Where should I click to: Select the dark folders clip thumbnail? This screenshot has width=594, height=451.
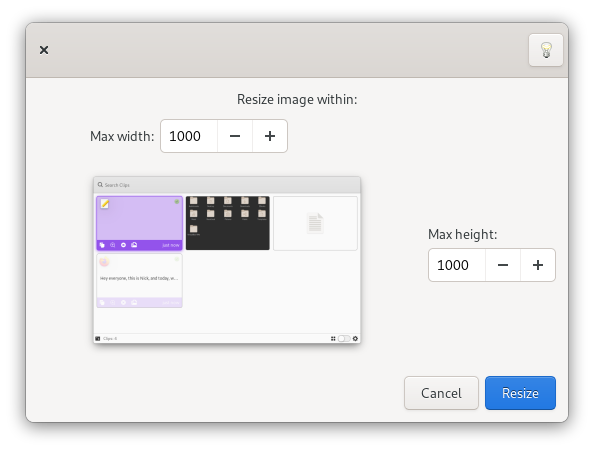click(228, 223)
